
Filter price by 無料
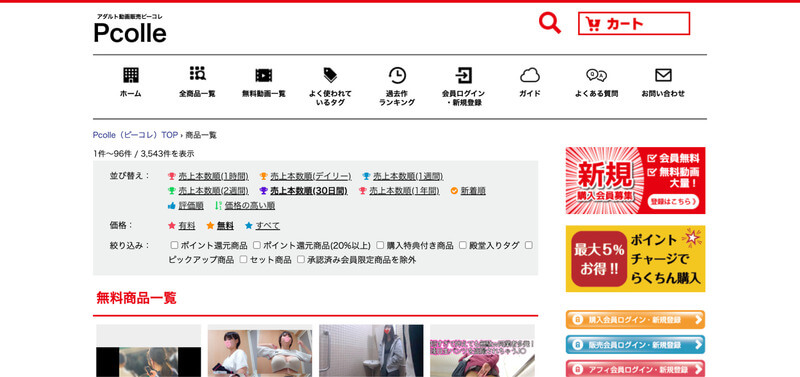225,225
